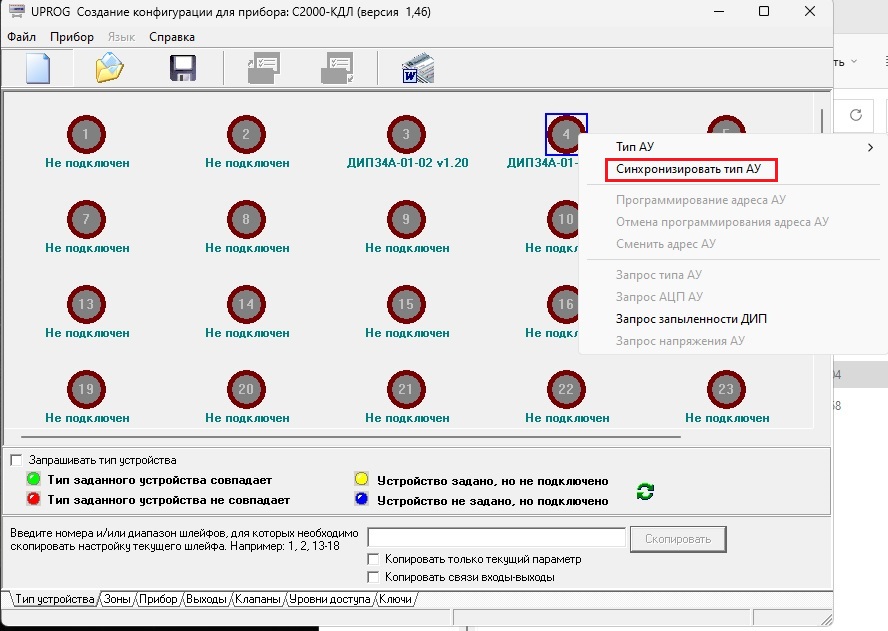Click the new configuration file icon
The height and width of the screenshot is (631, 888).
(x=38, y=68)
